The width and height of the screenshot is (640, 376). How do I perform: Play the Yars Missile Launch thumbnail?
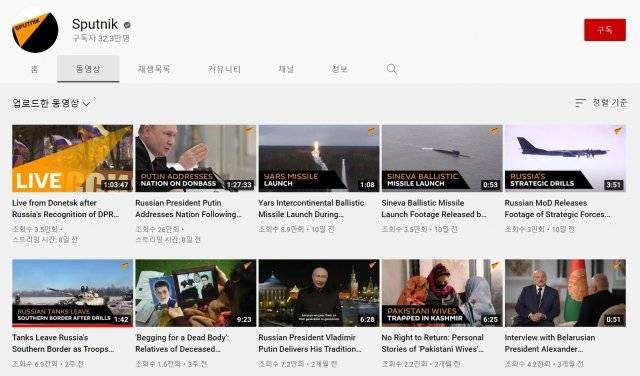pos(319,158)
